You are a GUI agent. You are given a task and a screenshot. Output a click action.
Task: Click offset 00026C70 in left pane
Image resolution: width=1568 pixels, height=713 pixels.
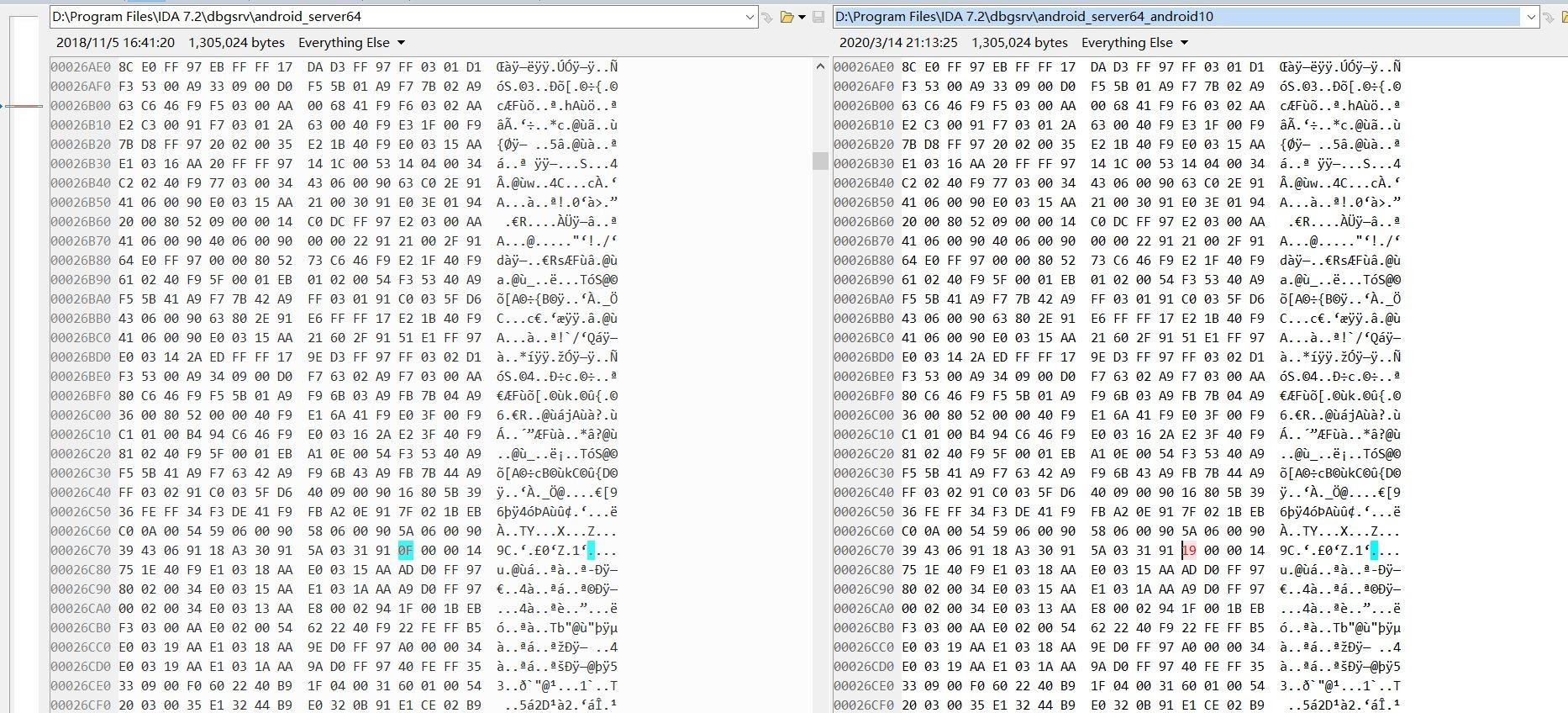(81, 551)
